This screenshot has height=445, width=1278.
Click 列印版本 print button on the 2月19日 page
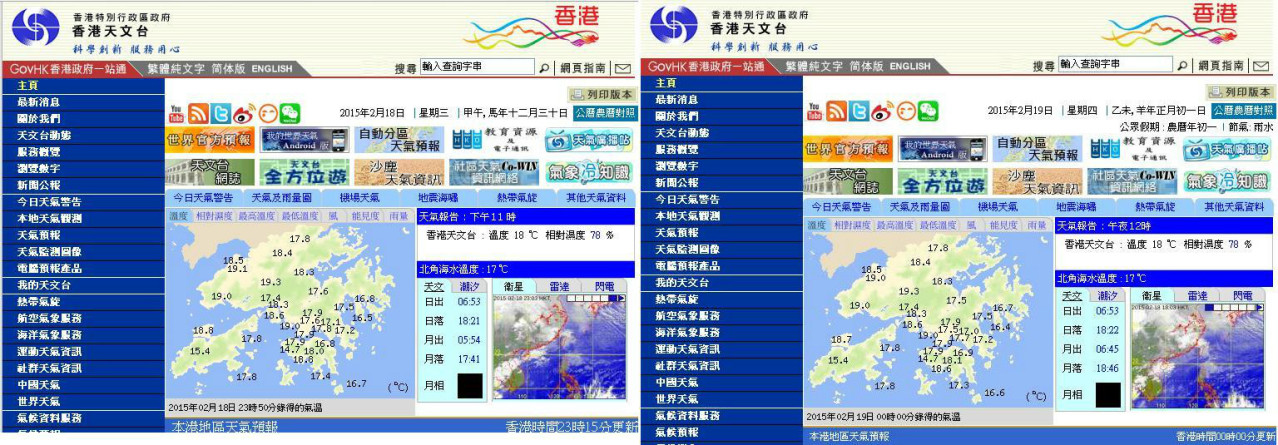coord(1241,92)
